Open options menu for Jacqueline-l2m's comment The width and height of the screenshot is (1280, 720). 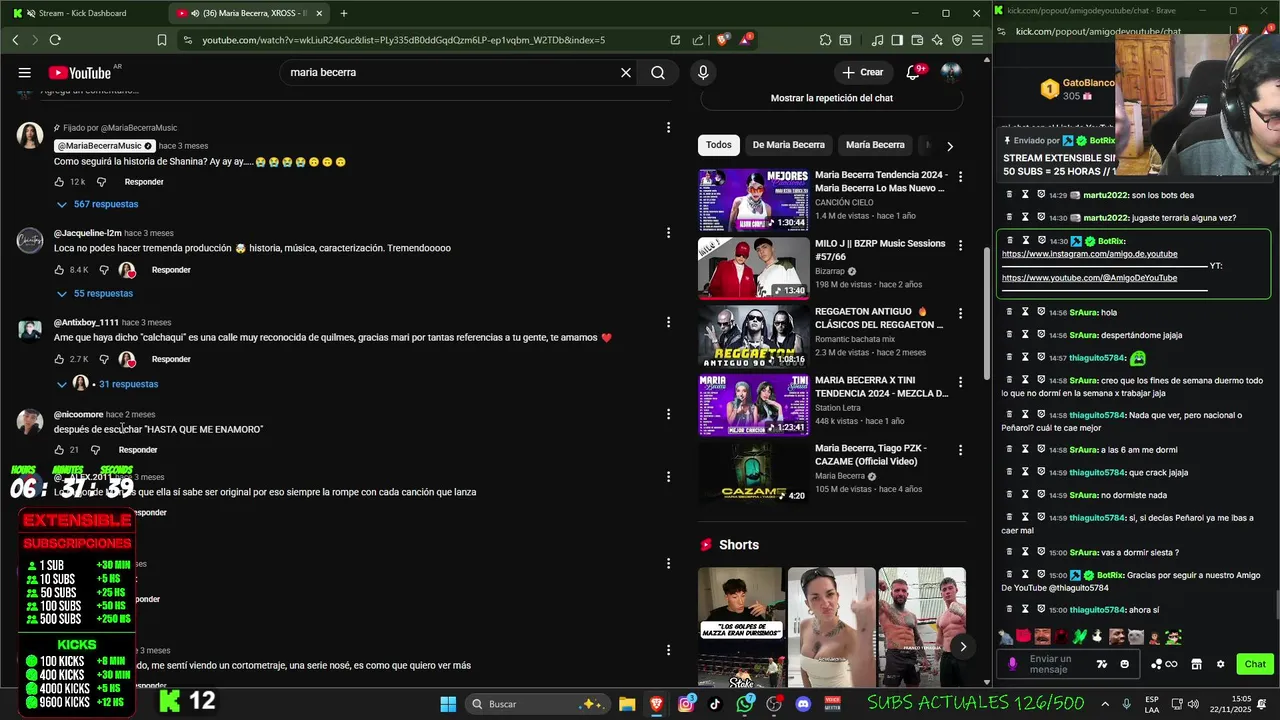(x=668, y=232)
